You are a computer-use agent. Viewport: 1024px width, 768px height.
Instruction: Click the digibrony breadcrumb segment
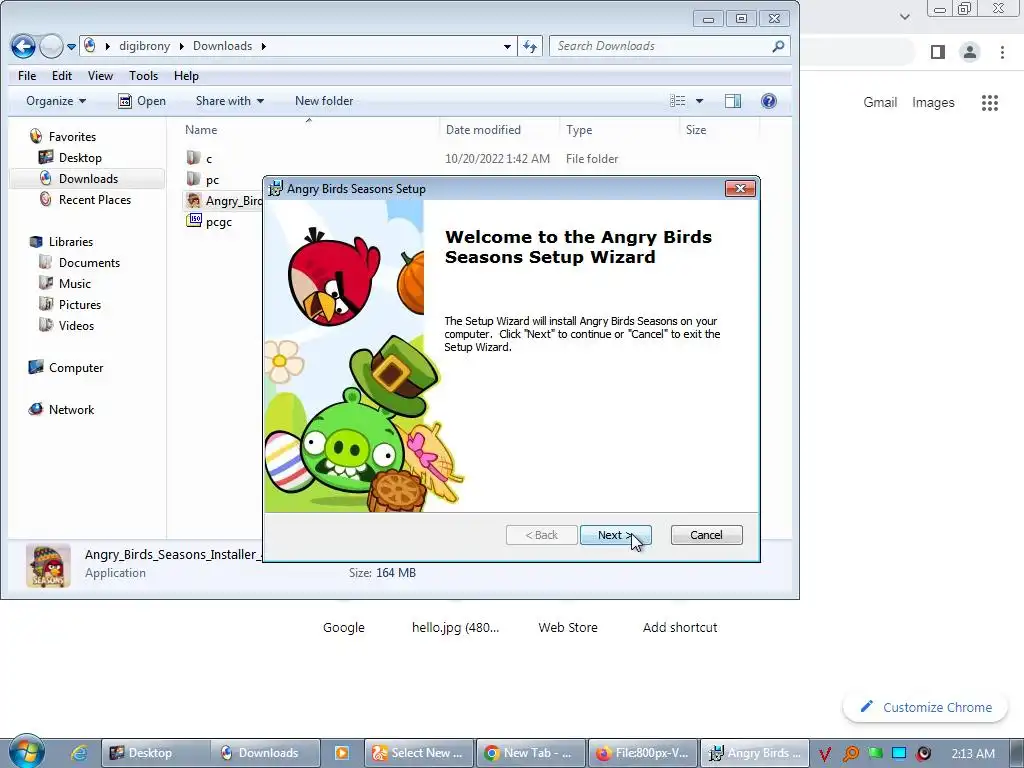(144, 46)
